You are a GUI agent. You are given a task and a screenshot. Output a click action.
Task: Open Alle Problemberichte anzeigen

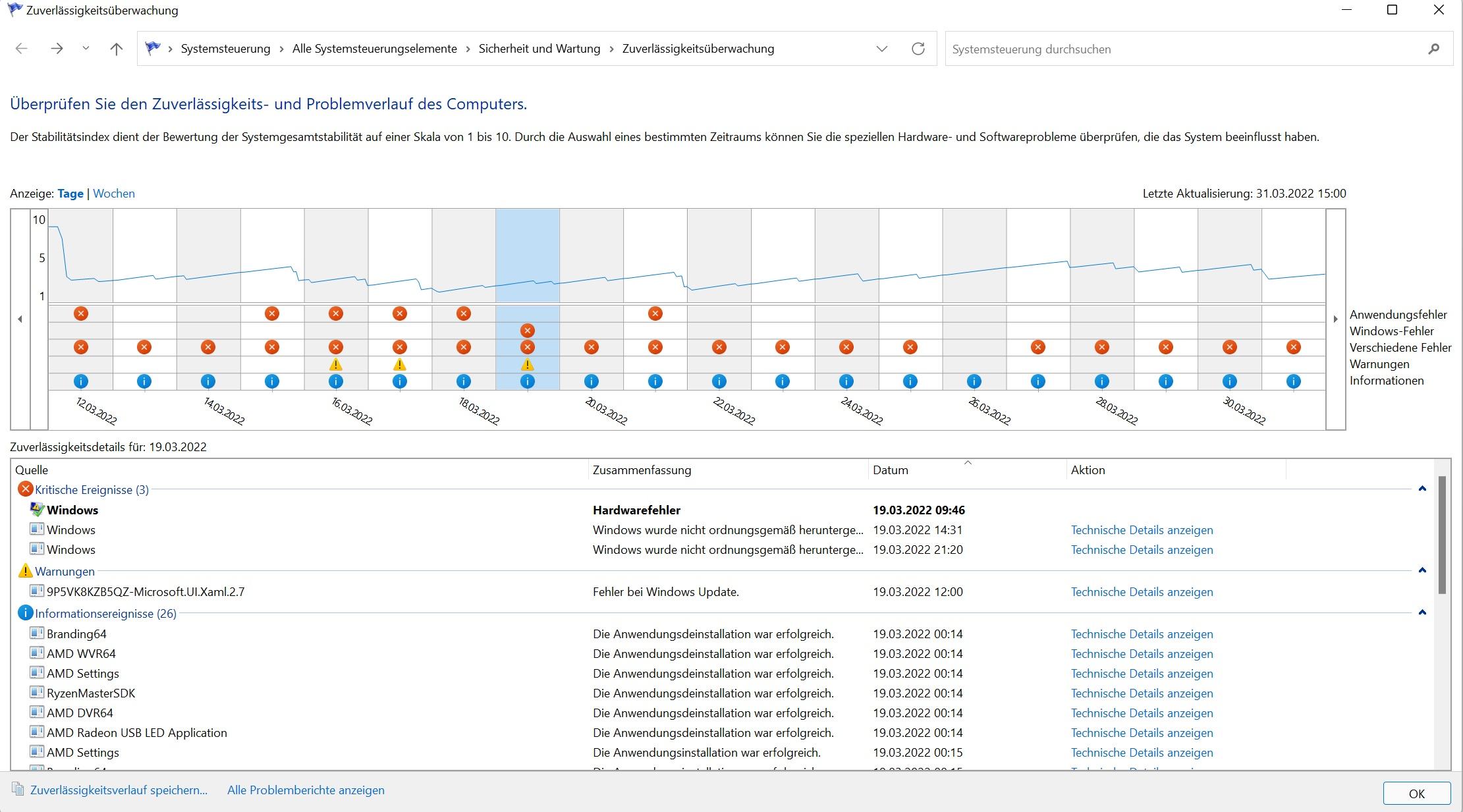[306, 790]
